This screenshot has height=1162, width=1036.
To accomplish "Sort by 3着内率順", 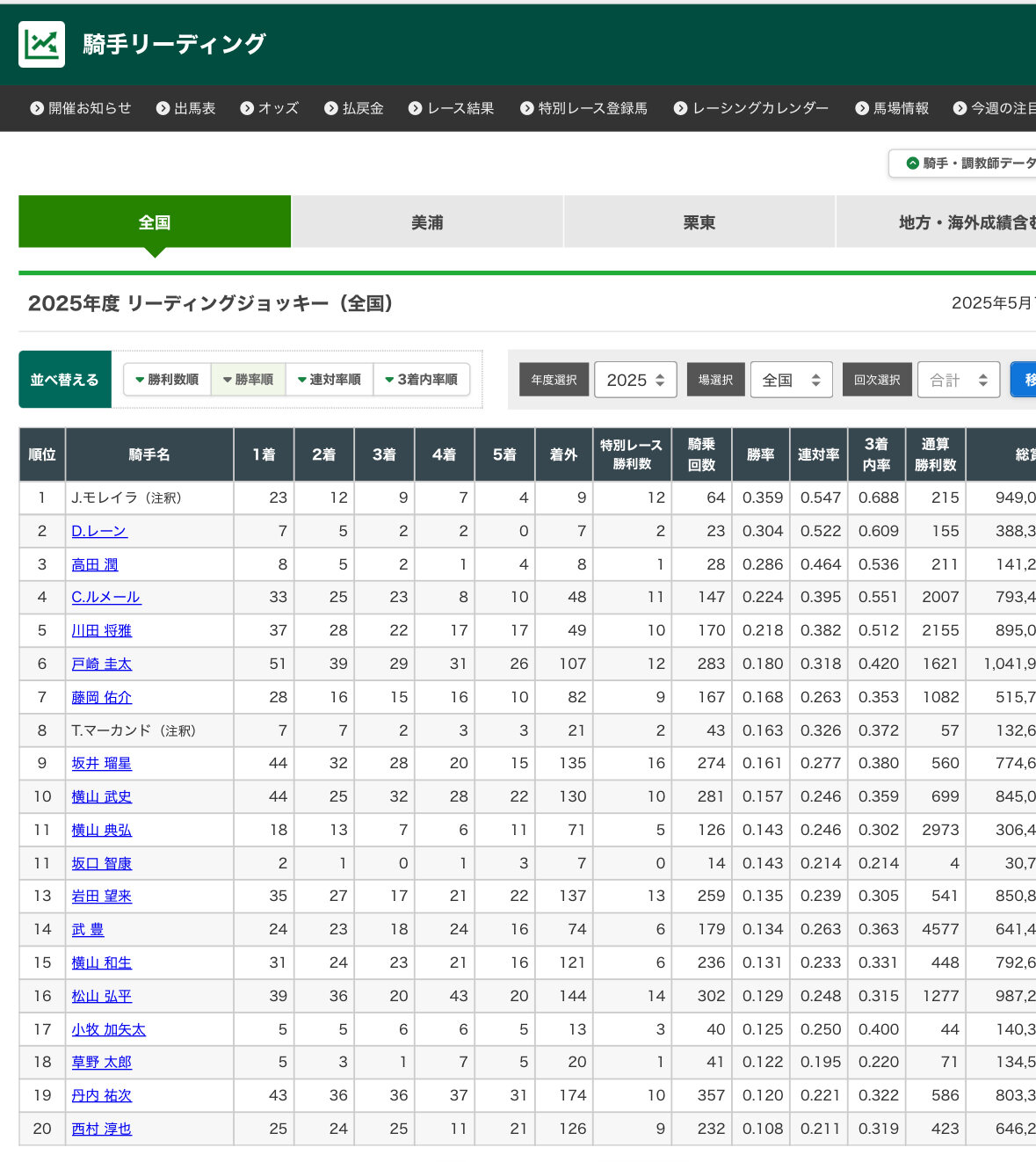I will tap(422, 380).
